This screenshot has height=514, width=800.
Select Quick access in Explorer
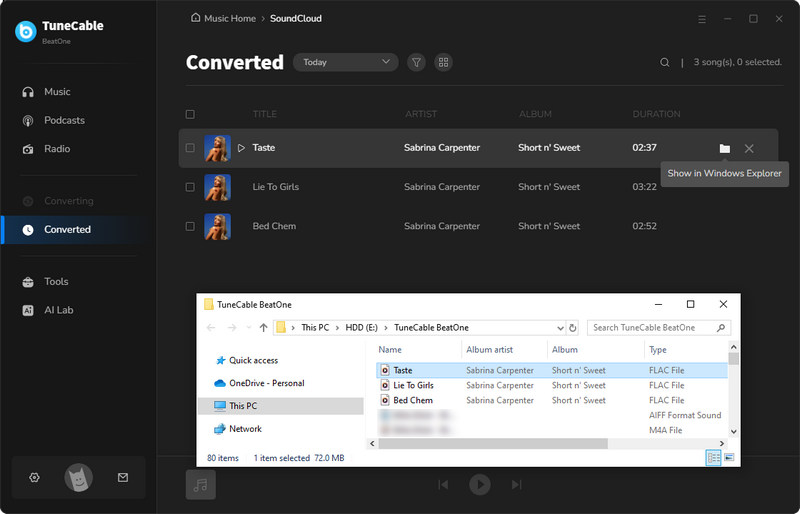point(252,360)
